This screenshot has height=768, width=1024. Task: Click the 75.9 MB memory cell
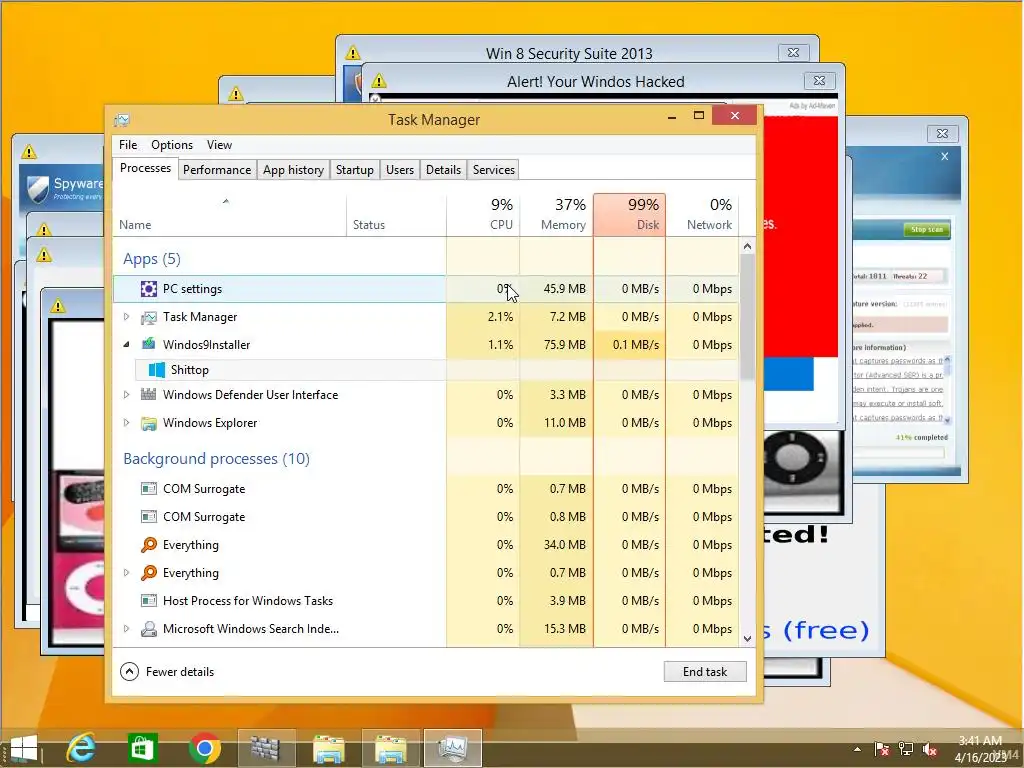click(556, 344)
